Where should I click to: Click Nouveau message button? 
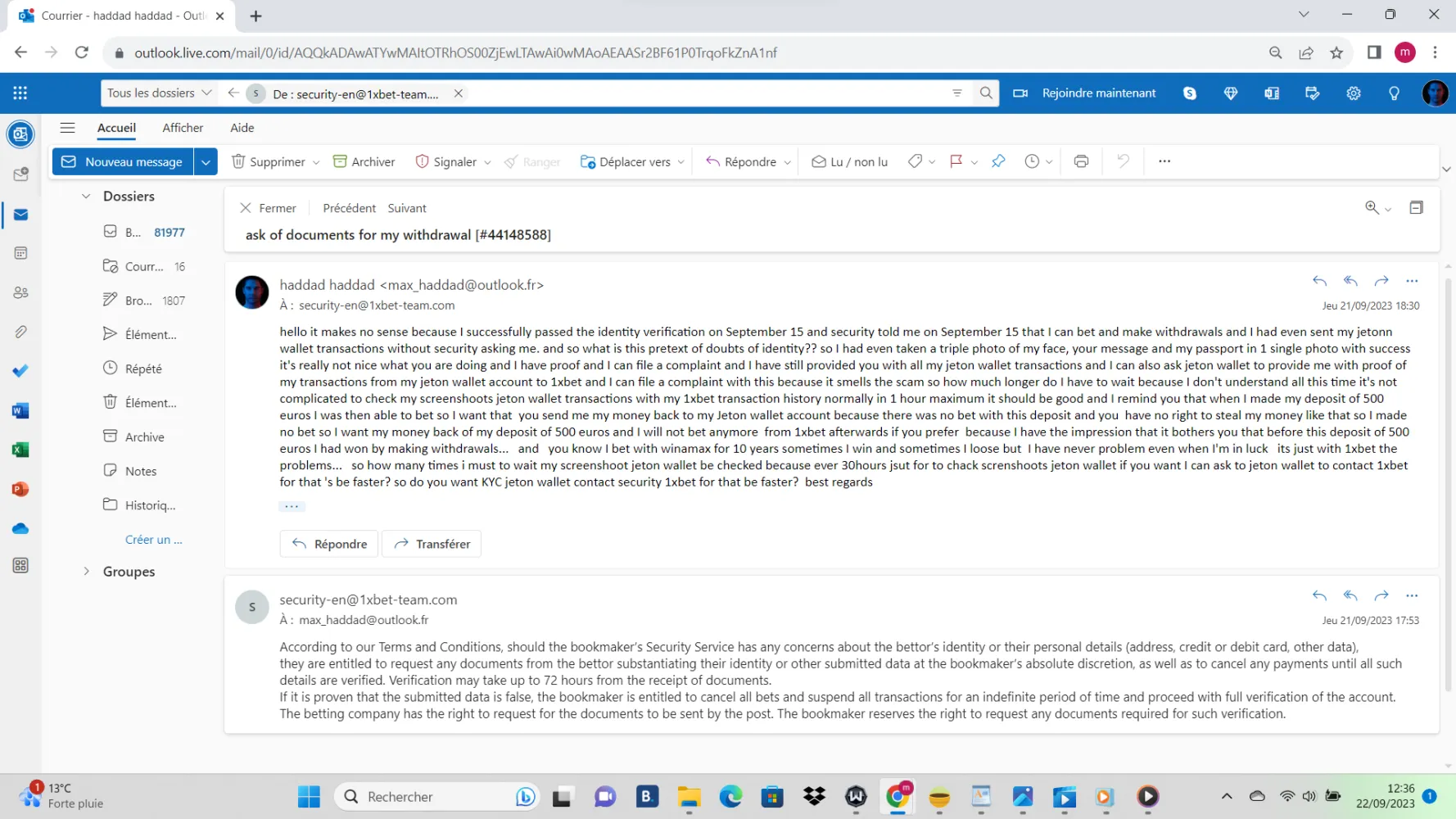coord(123,161)
